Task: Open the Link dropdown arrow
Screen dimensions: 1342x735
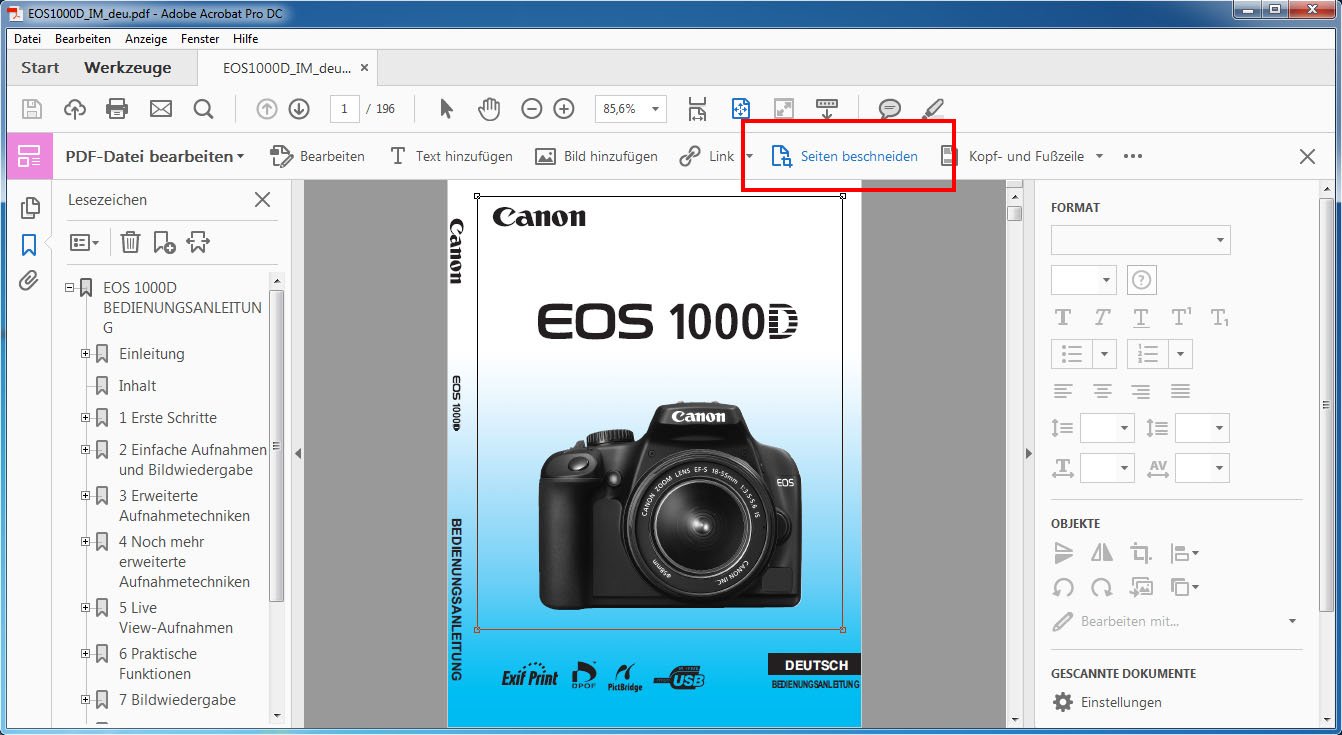Action: coord(750,156)
